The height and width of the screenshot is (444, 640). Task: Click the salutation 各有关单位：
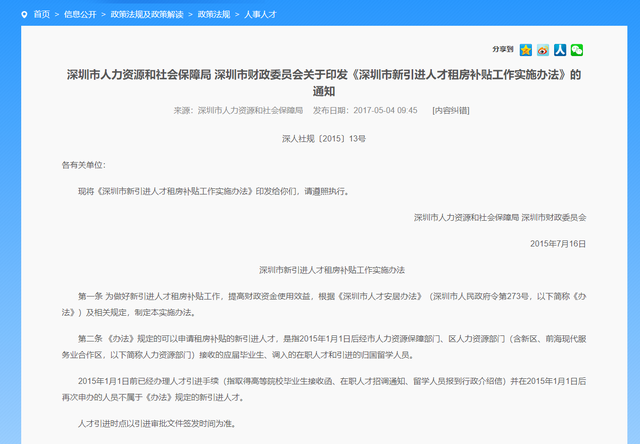pyautogui.click(x=84, y=165)
